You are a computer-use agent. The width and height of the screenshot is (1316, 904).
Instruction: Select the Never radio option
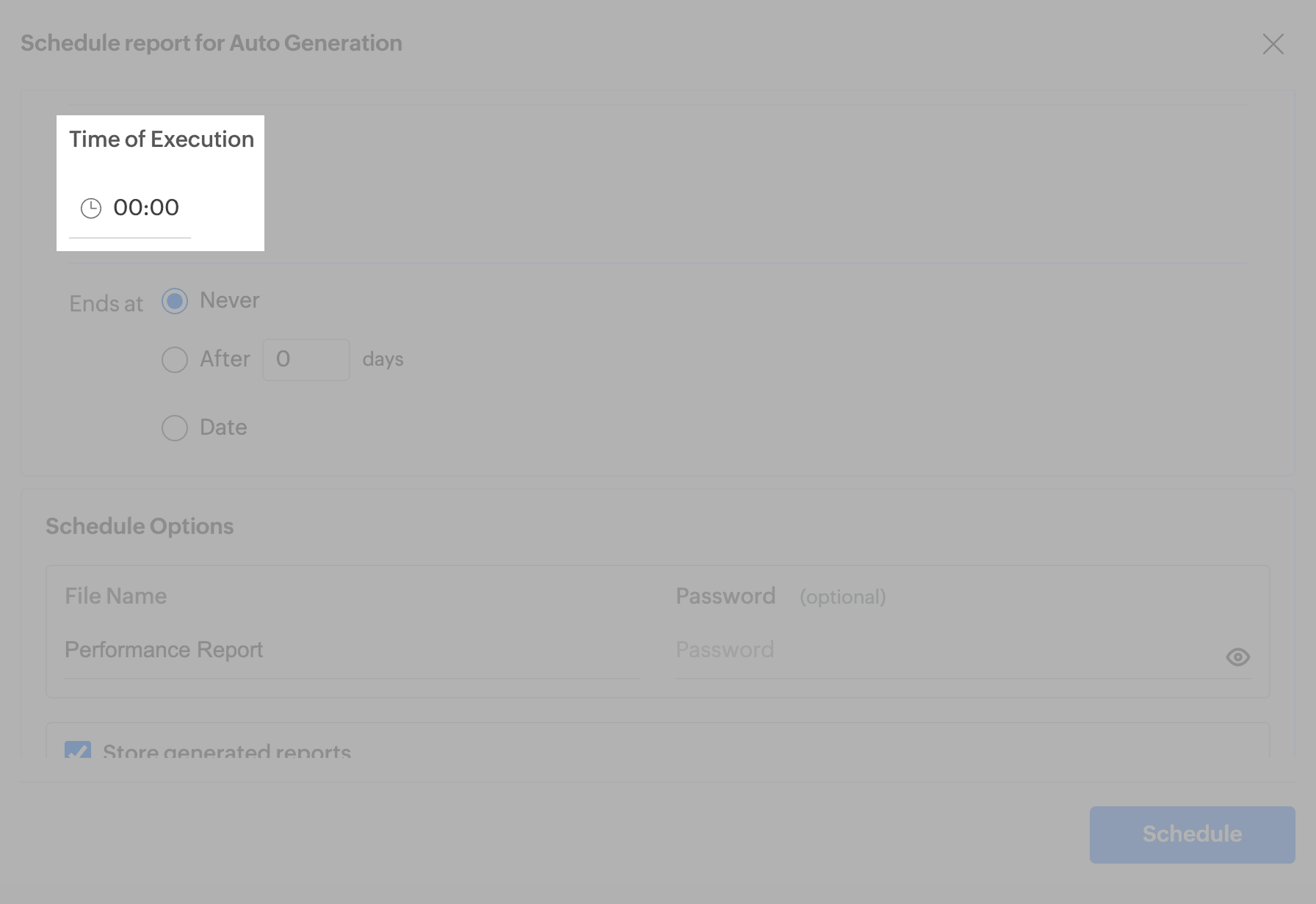(175, 301)
